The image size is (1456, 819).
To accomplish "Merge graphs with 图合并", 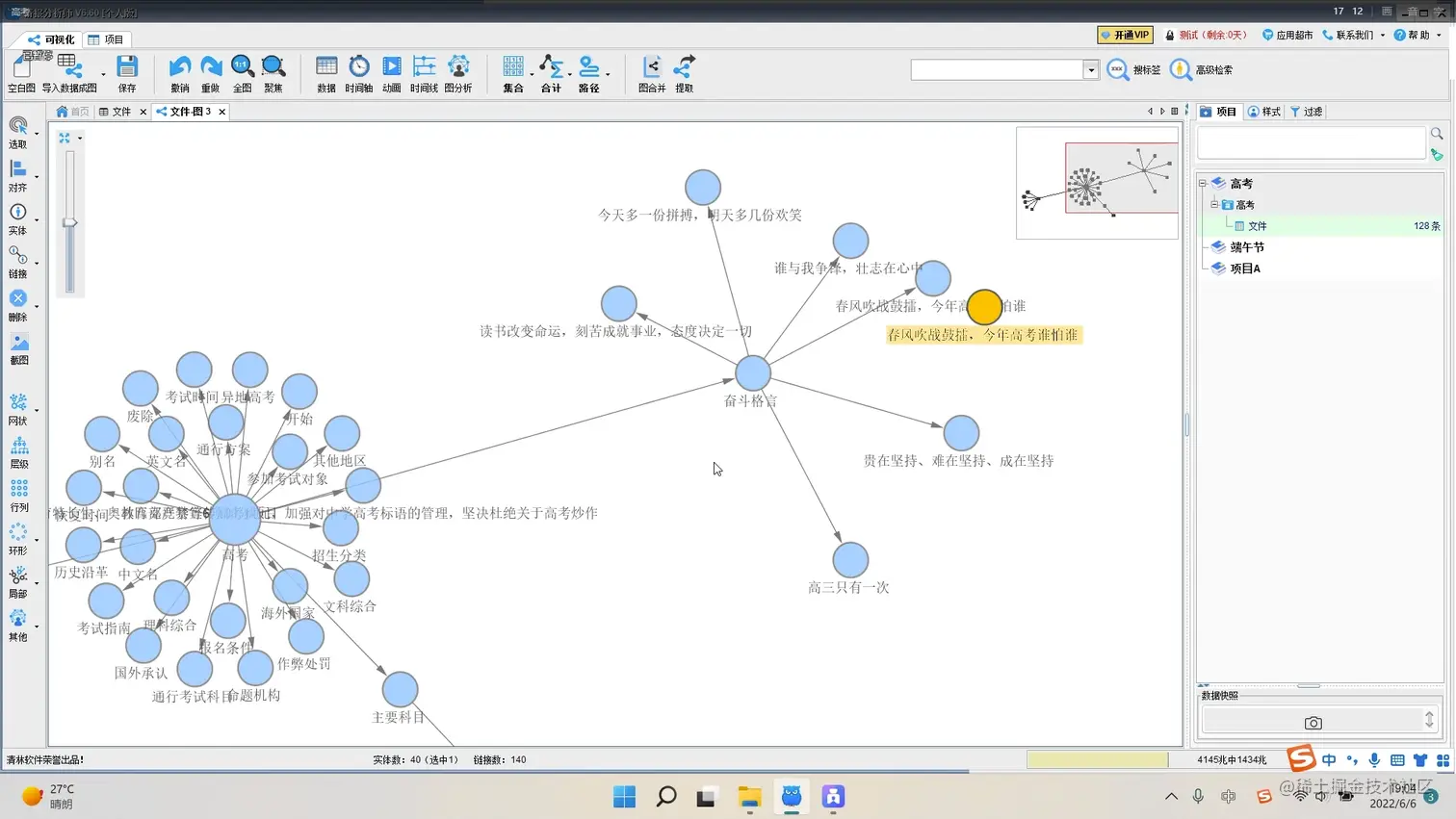I will tap(652, 73).
